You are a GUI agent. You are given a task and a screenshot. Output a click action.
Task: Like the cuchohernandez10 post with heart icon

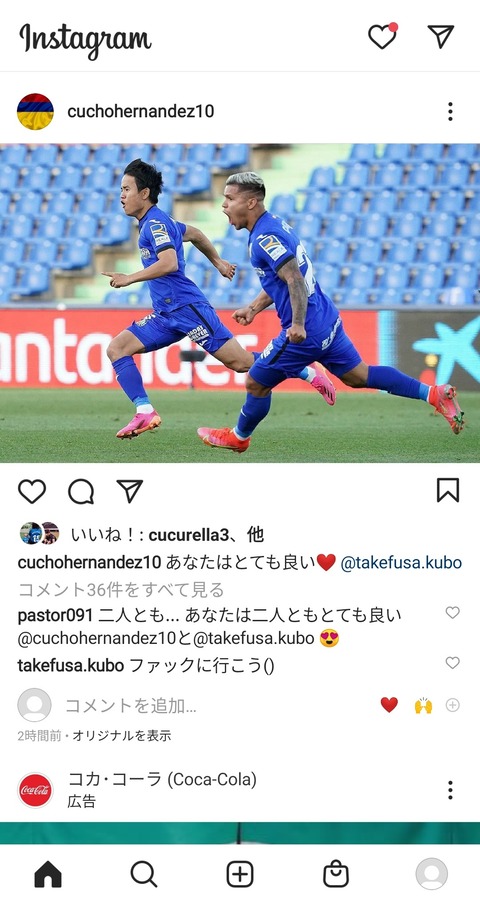coord(32,491)
